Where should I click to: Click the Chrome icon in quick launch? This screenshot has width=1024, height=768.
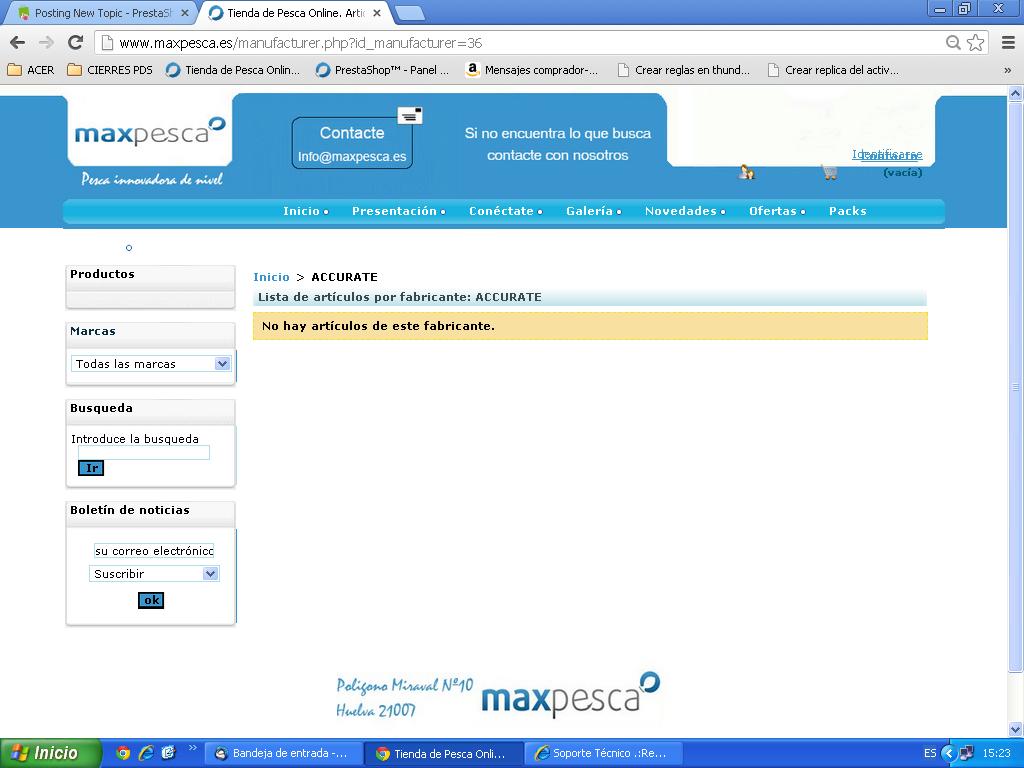pyautogui.click(x=123, y=753)
